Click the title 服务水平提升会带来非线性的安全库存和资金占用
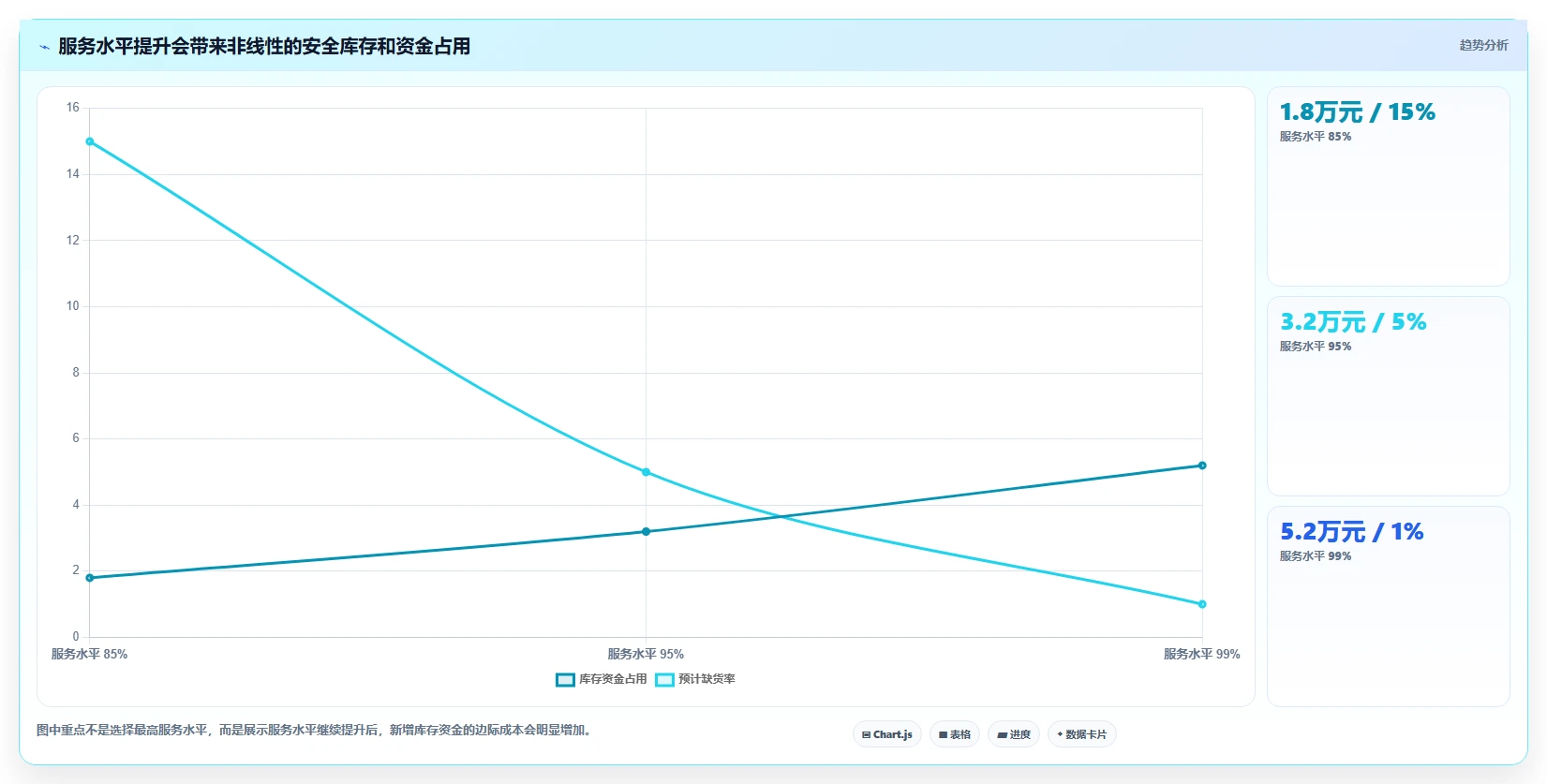1547x784 pixels. pos(264,46)
